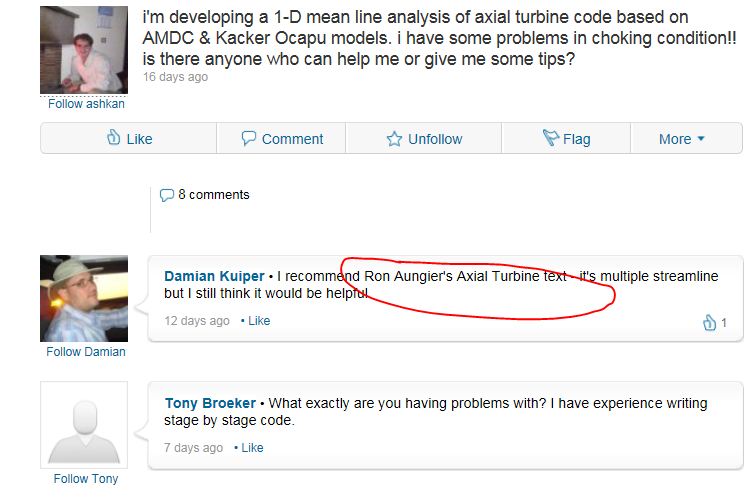Open Tony Broeker's profile name link
This screenshot has height=498, width=756.
tap(210, 403)
